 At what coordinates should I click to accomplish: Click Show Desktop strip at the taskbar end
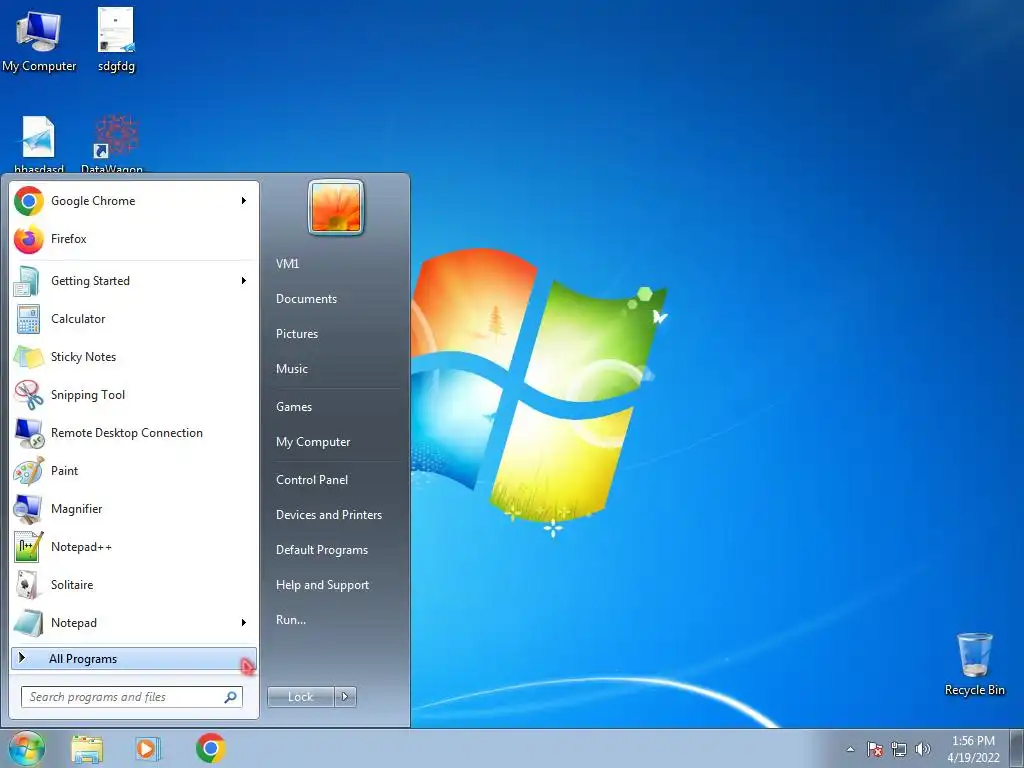pos(1017,749)
